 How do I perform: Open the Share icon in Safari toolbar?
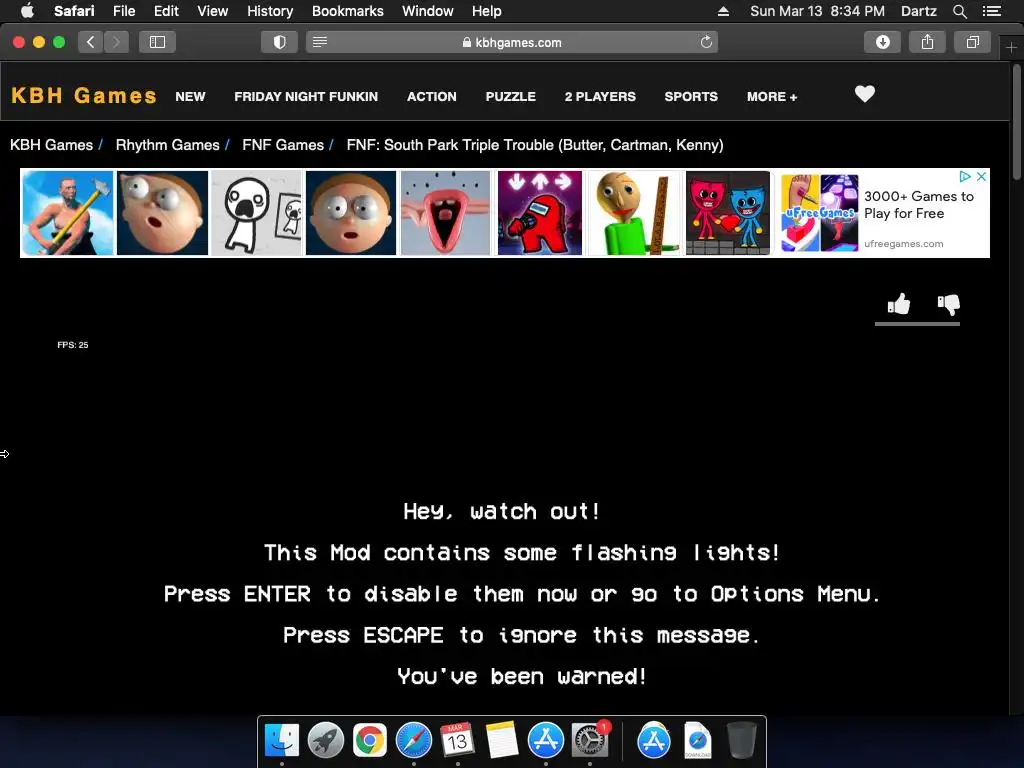coord(927,42)
